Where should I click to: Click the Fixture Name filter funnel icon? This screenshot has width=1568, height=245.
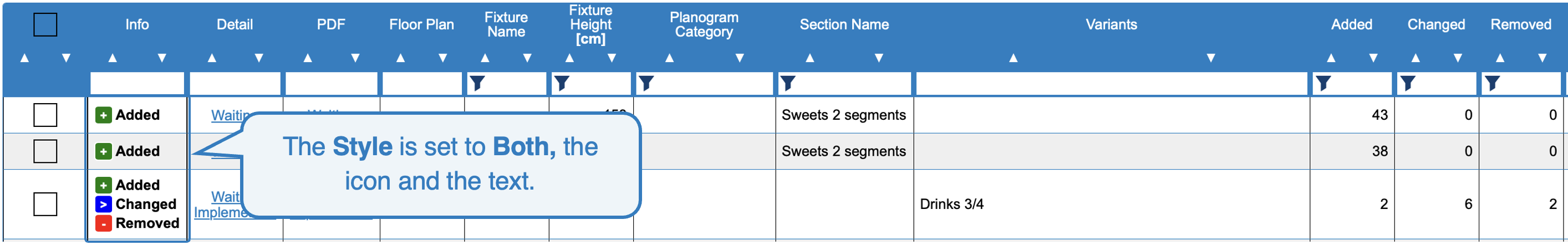pyautogui.click(x=477, y=83)
